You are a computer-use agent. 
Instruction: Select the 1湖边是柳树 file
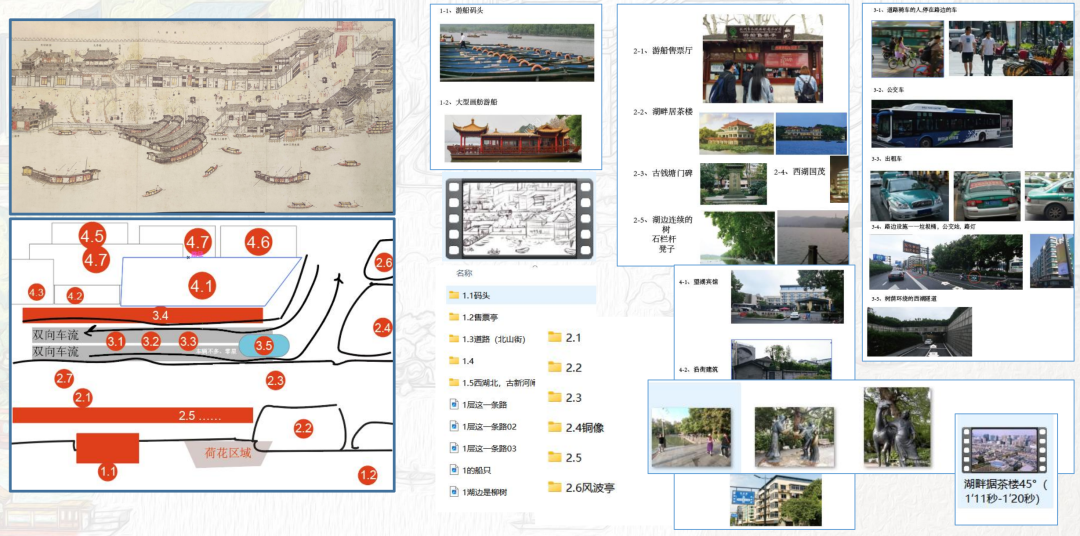pos(484,491)
